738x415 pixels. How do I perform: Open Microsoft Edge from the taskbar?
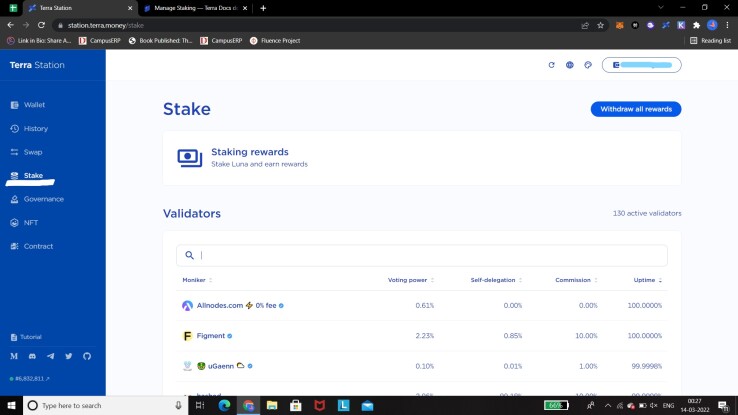pos(225,405)
